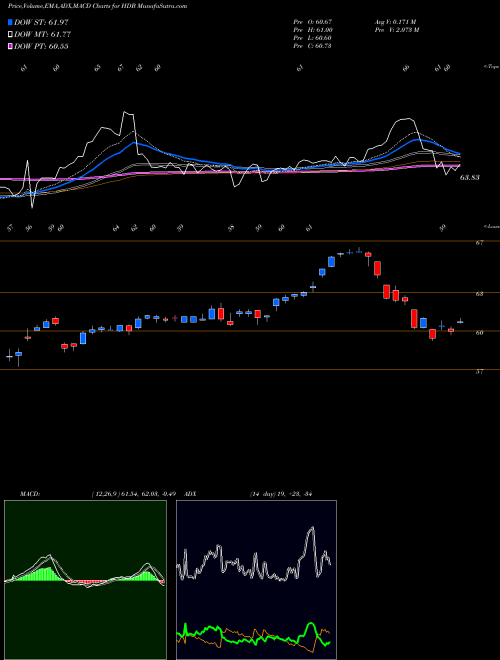Click the Pre O: 60.67 open value
This screenshot has height=660, width=500.
click(313, 21)
